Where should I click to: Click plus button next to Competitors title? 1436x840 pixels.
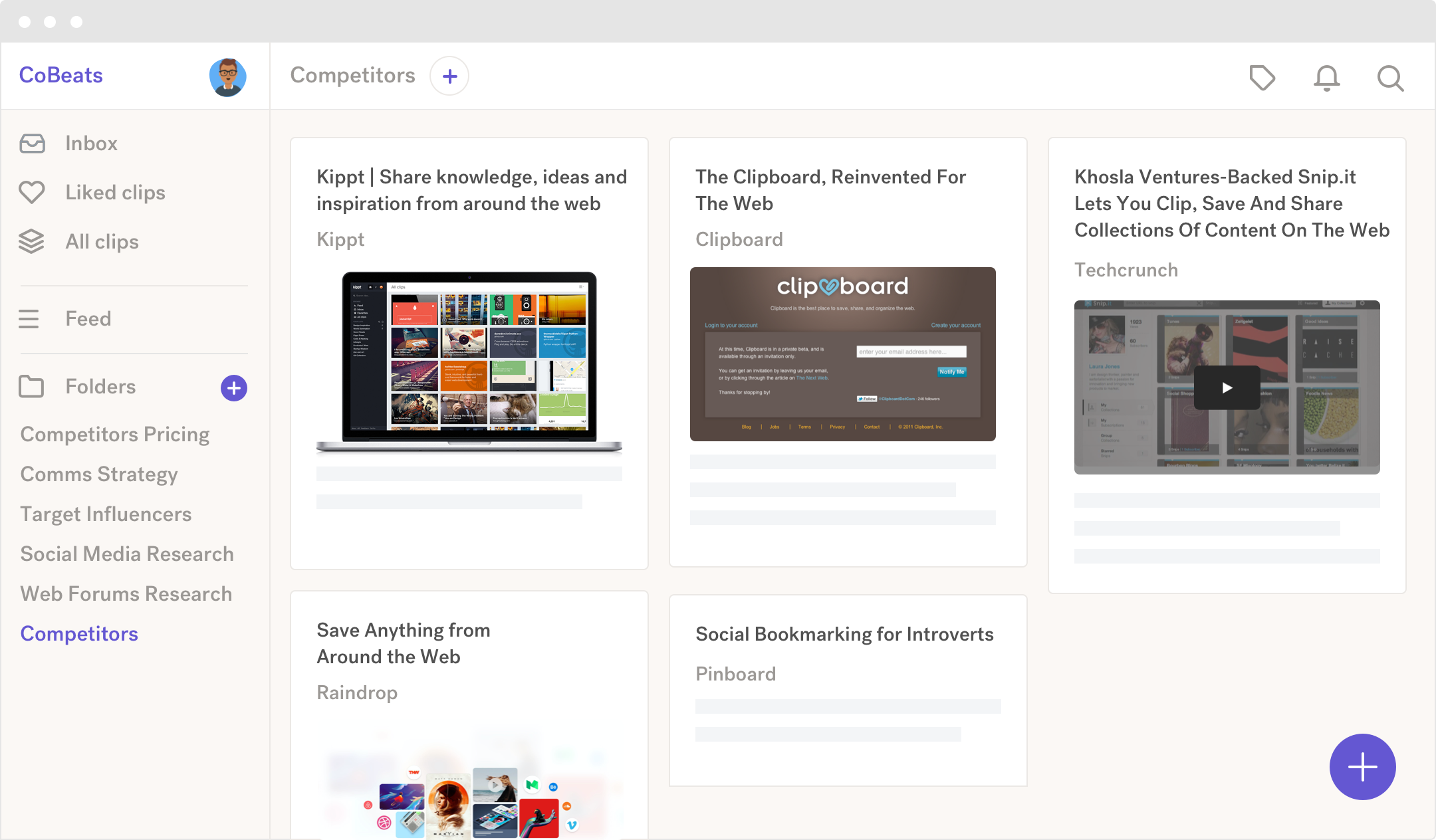[x=449, y=76]
